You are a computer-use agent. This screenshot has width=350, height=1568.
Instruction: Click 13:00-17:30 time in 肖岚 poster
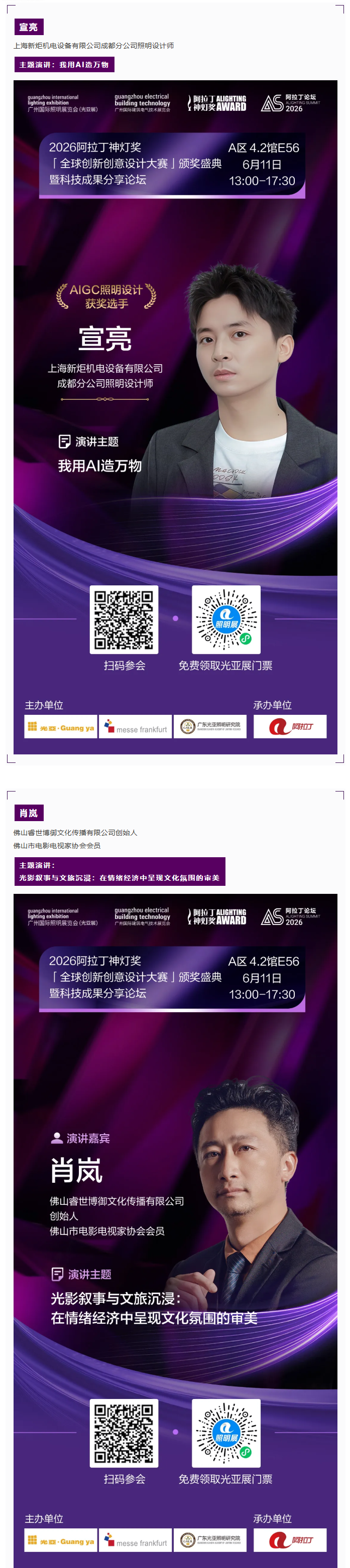tap(262, 994)
